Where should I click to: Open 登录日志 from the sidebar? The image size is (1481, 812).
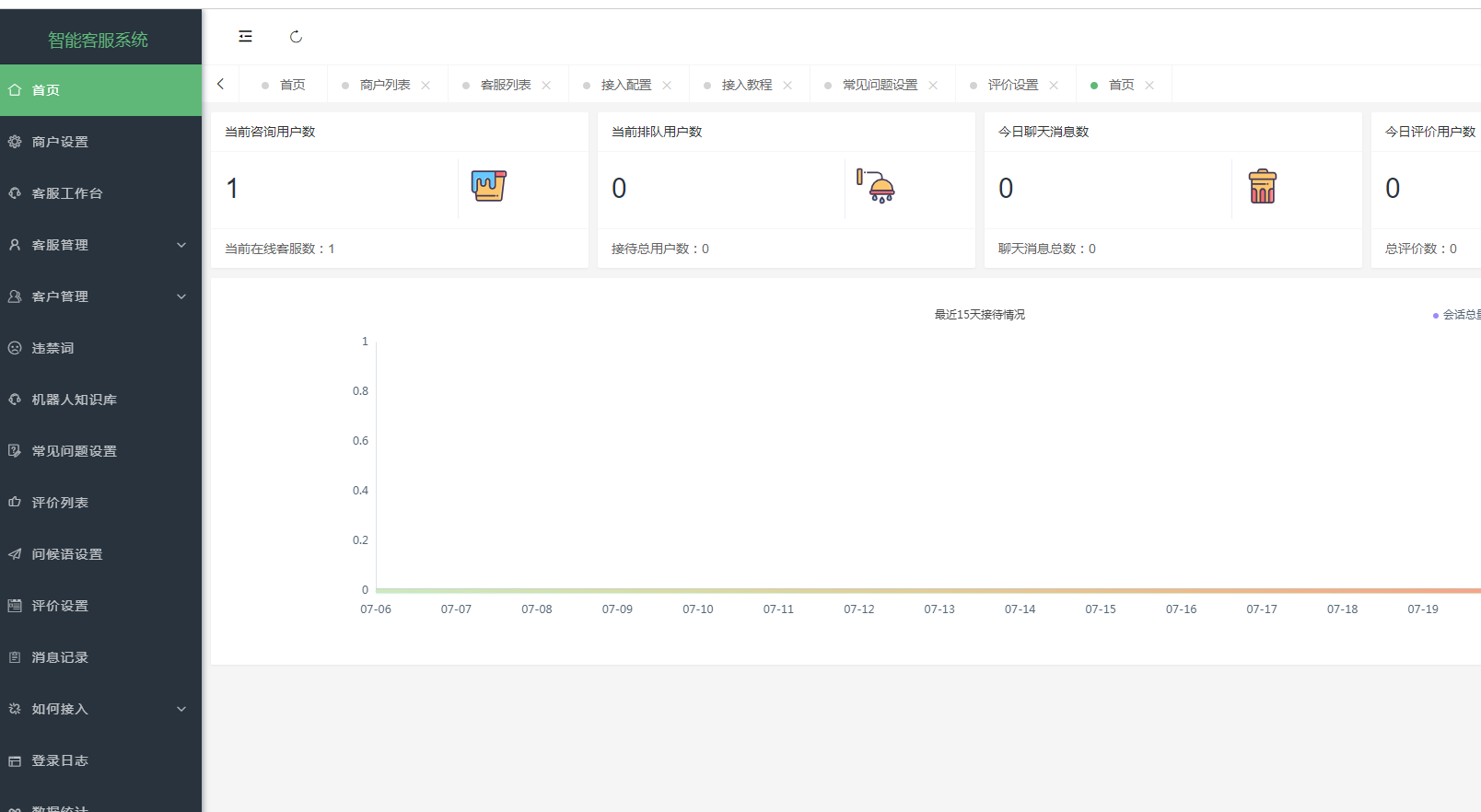click(x=100, y=760)
